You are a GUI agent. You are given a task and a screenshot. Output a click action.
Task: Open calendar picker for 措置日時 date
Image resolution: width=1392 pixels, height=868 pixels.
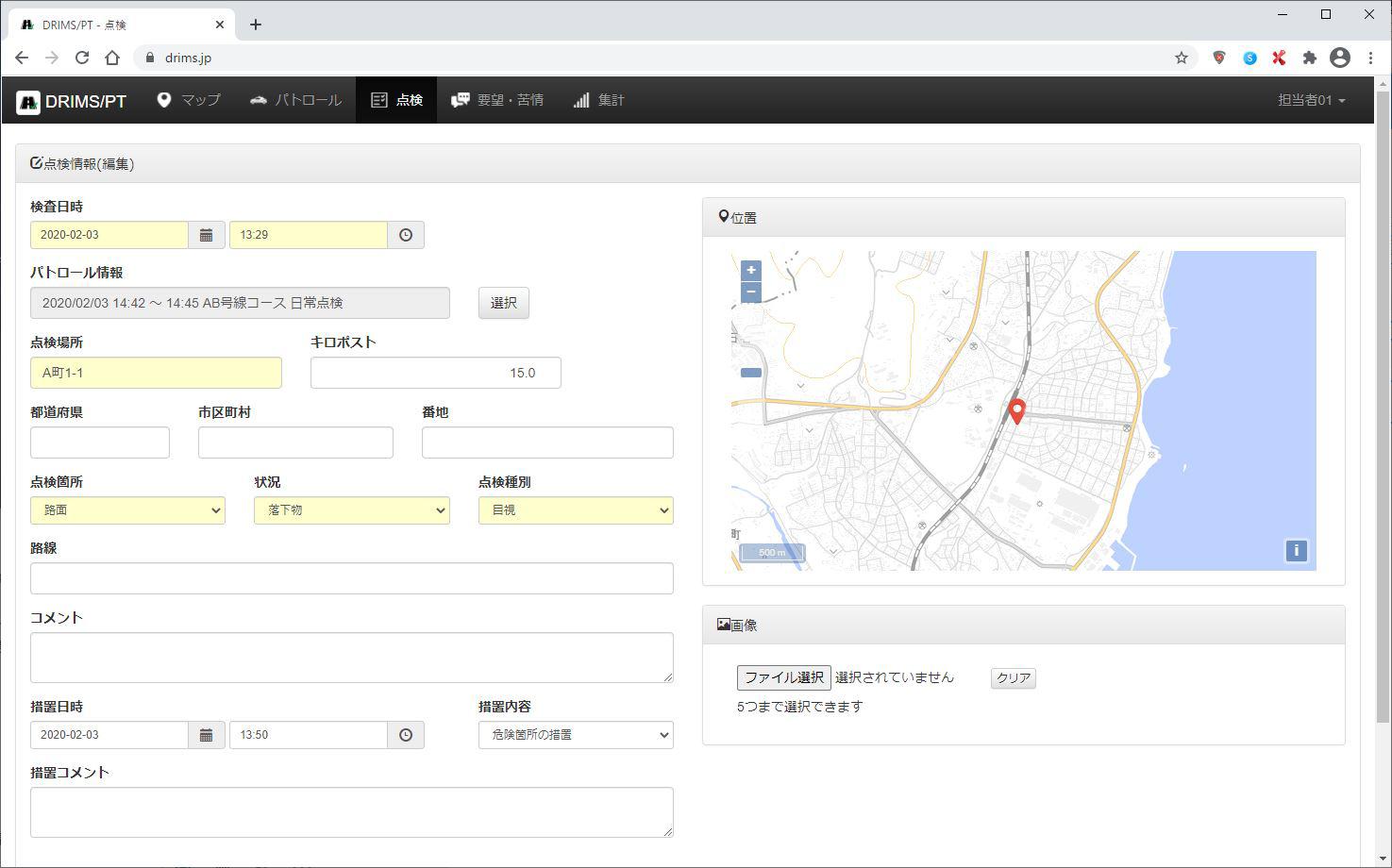[206, 735]
